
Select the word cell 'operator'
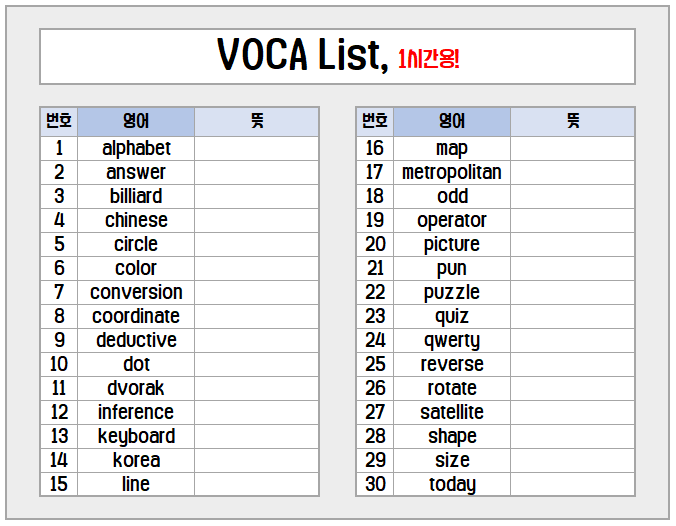coord(452,220)
